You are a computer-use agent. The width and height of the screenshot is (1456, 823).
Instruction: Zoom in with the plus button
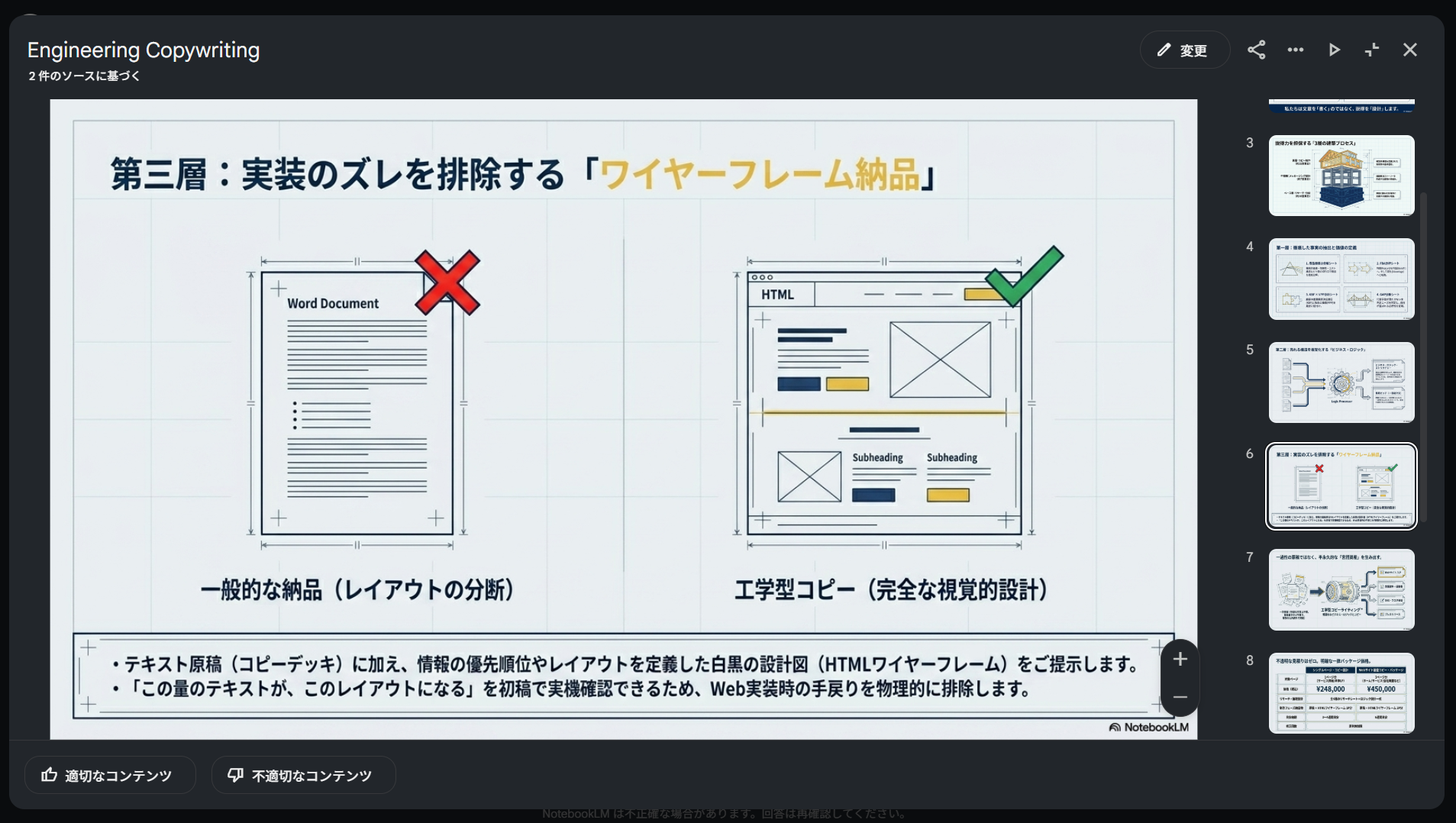[x=1180, y=660]
